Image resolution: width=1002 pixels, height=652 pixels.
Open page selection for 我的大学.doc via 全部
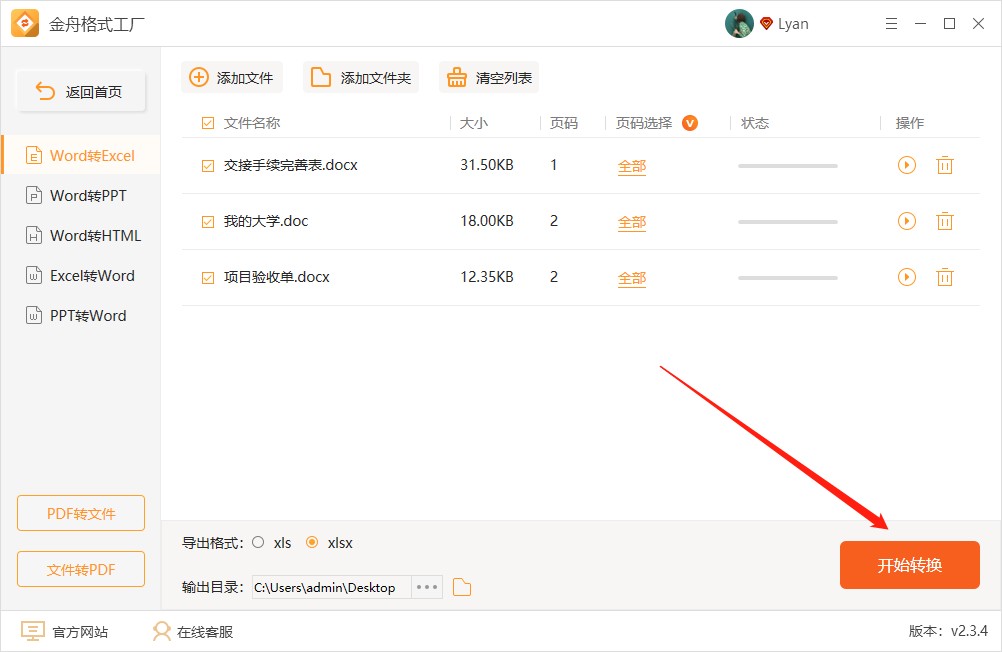(x=631, y=221)
